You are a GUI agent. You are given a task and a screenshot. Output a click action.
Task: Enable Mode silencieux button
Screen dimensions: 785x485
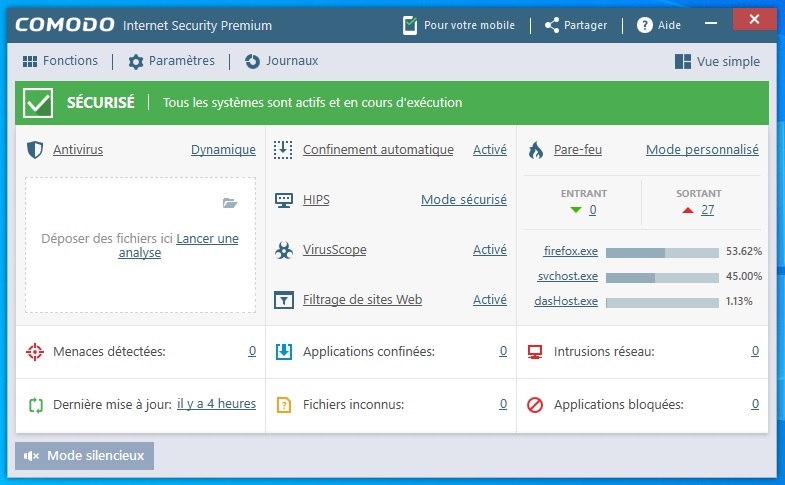(x=85, y=456)
